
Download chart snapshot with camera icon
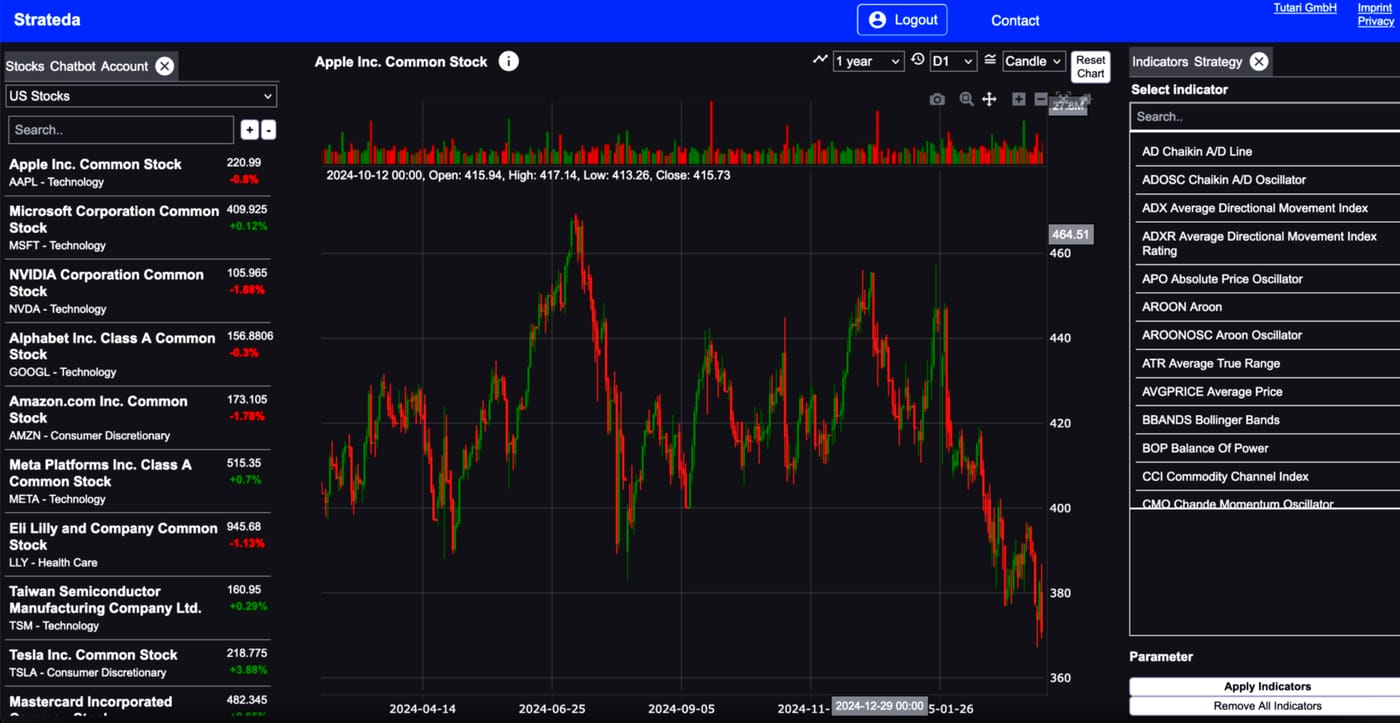937,99
